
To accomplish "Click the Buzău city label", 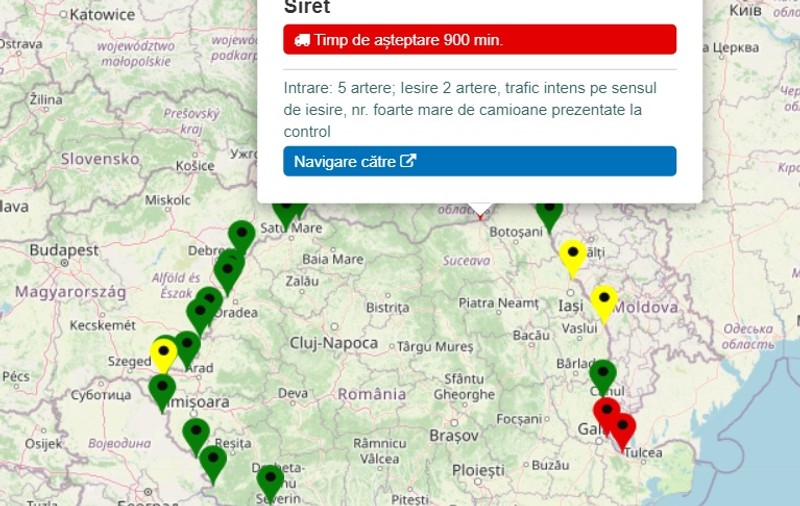I will (551, 465).
